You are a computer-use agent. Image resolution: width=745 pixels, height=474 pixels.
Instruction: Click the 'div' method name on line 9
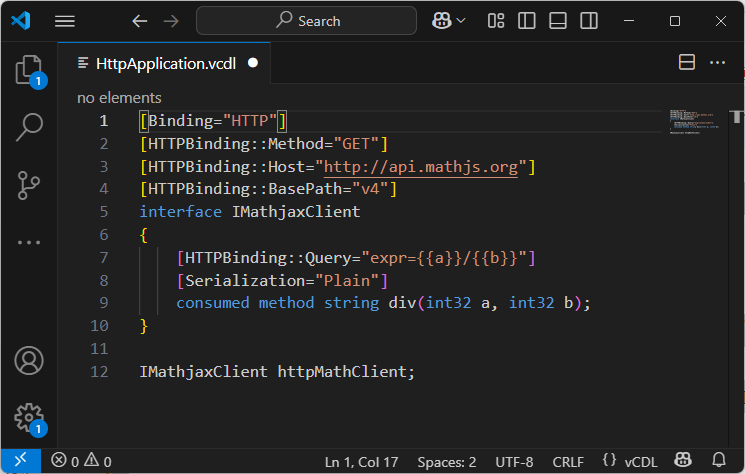coord(402,303)
